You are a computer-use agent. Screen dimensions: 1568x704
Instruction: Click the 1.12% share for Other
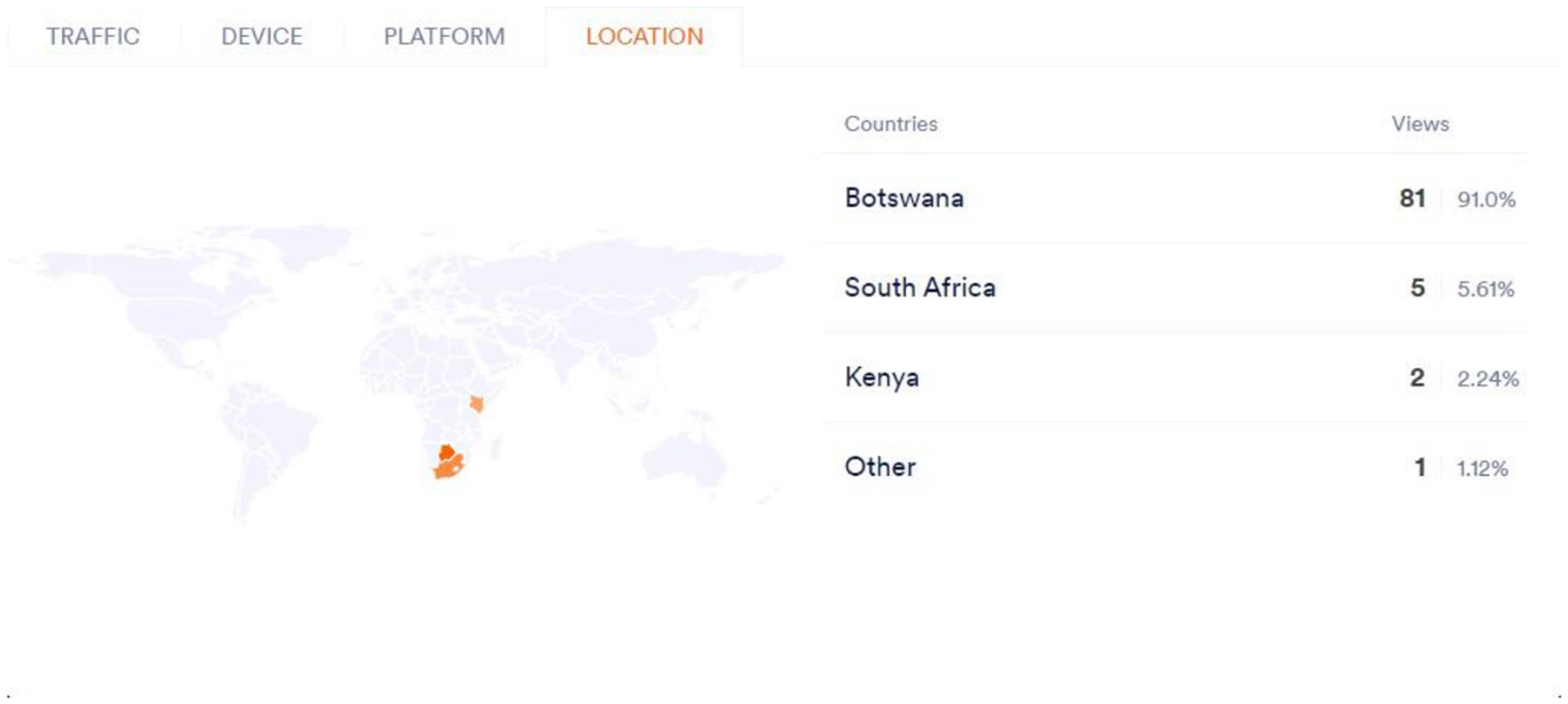tap(1482, 468)
